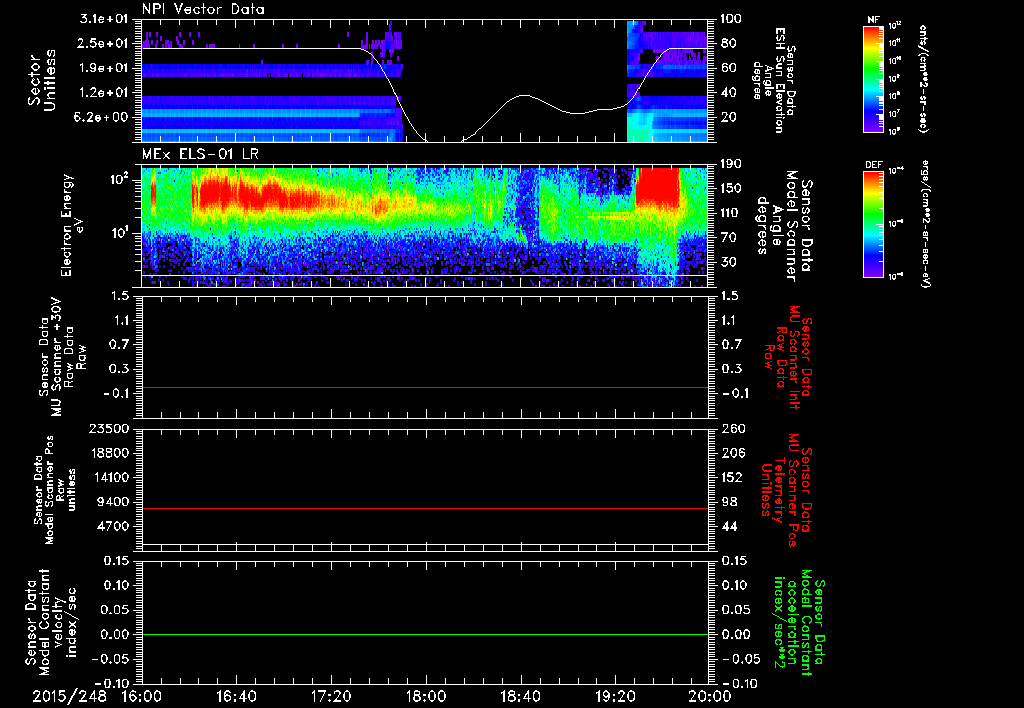Viewport: 1024px width, 708px height.
Task: Click the "17:20" time axis label
Action: (x=331, y=696)
